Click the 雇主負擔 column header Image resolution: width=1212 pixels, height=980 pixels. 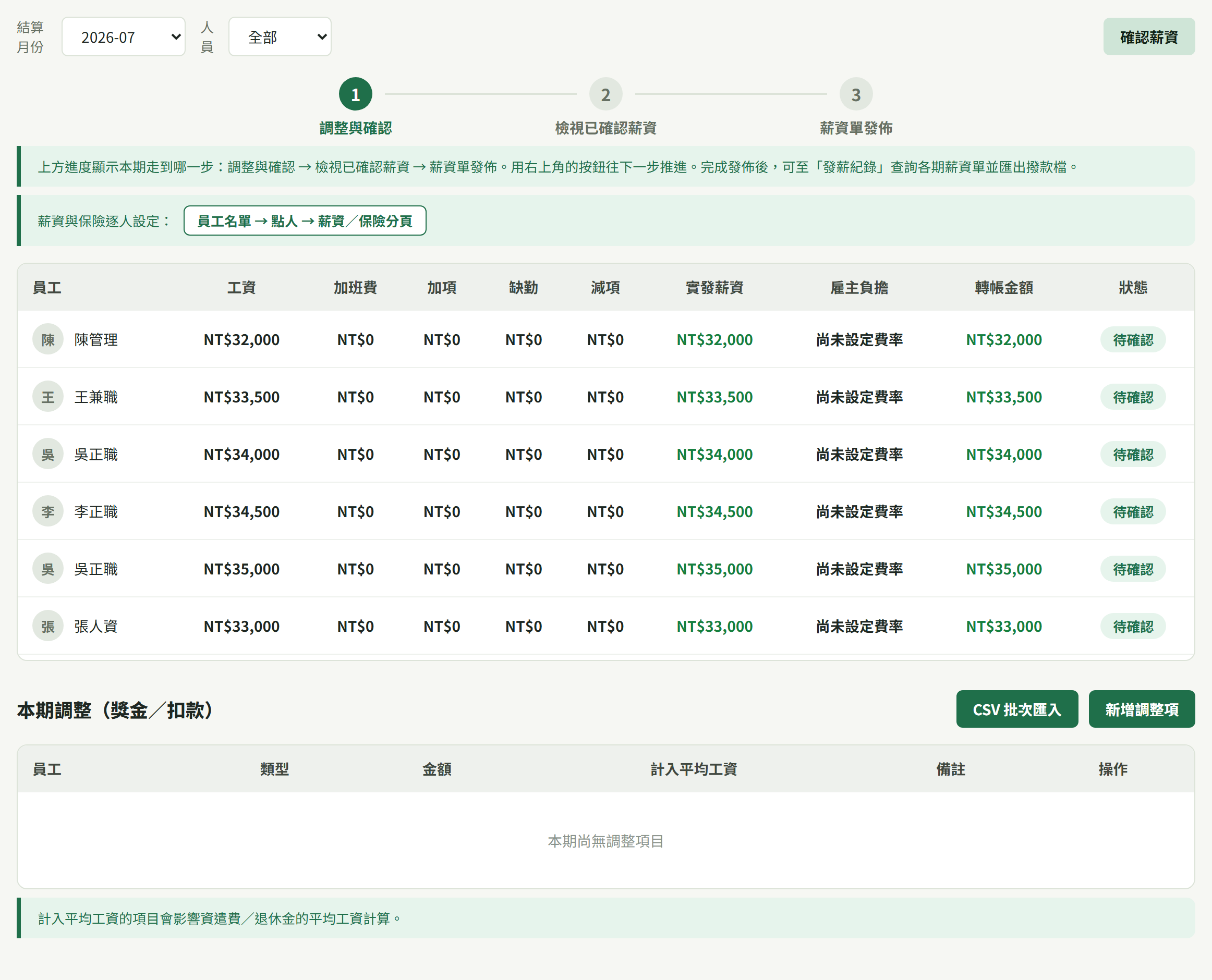click(x=859, y=287)
